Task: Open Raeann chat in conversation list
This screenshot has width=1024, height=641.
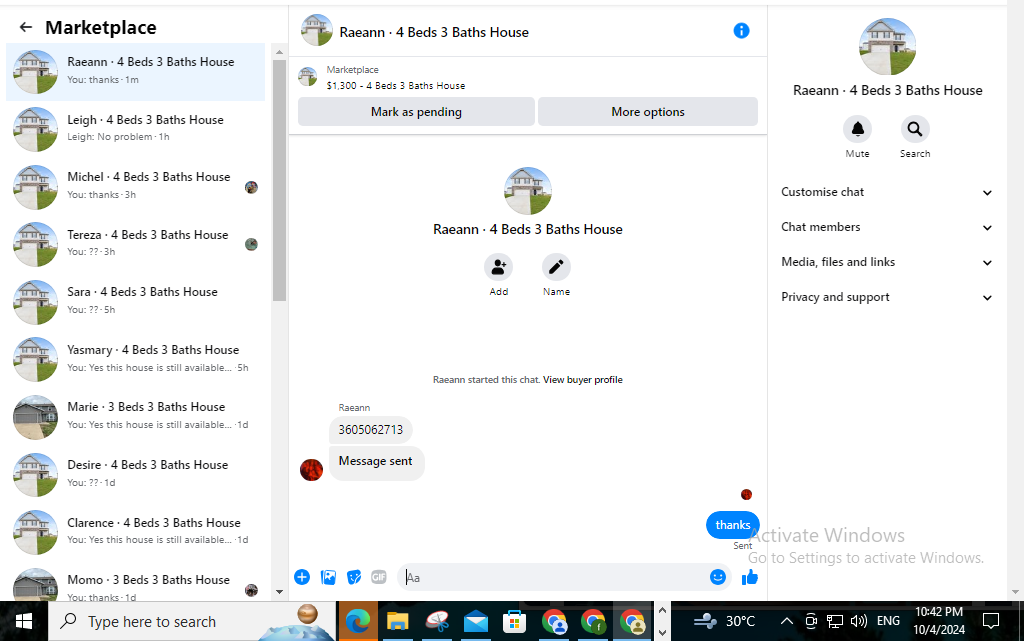Action: [136, 71]
